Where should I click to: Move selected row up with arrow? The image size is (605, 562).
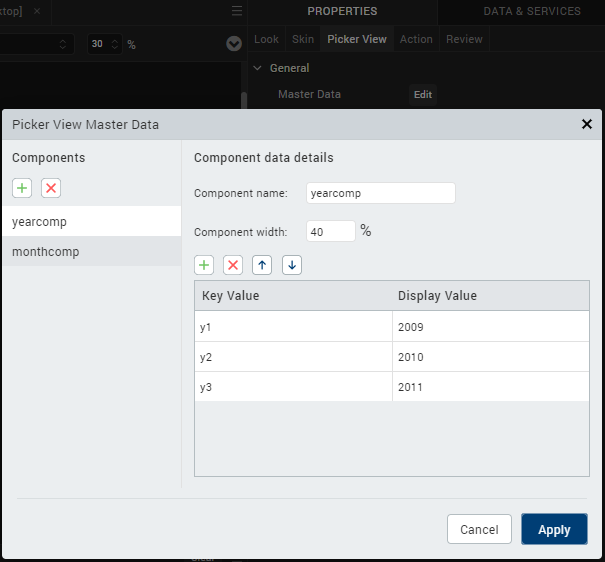coord(262,265)
